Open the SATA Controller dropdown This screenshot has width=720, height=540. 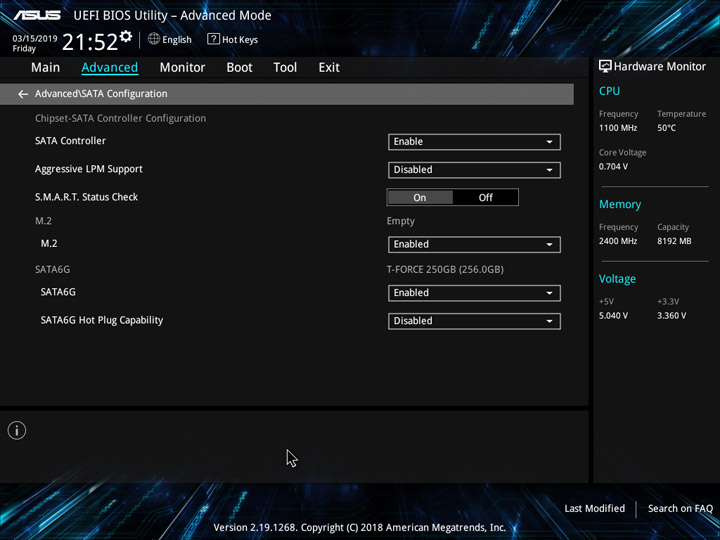click(474, 142)
